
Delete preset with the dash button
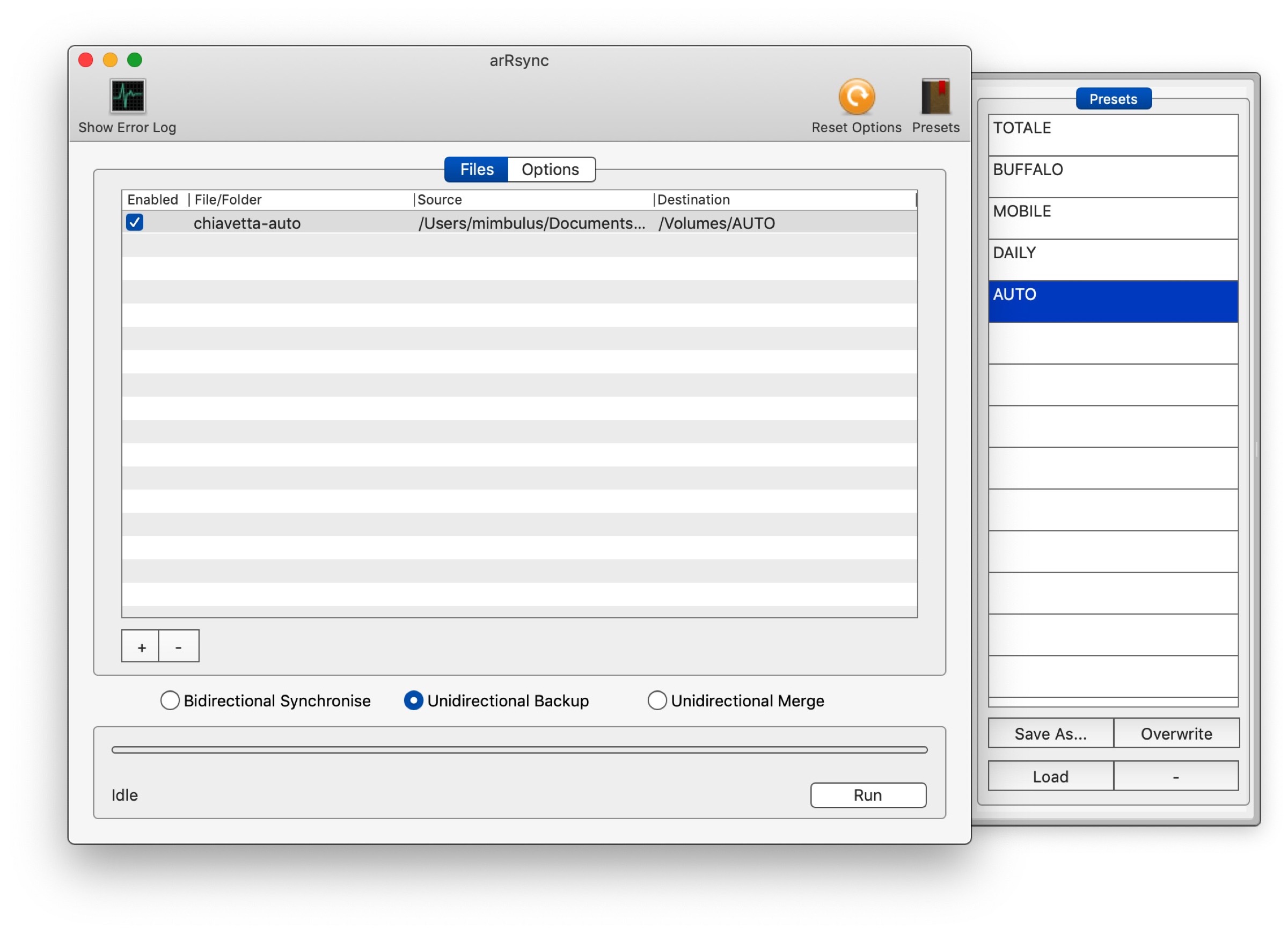tap(1175, 777)
